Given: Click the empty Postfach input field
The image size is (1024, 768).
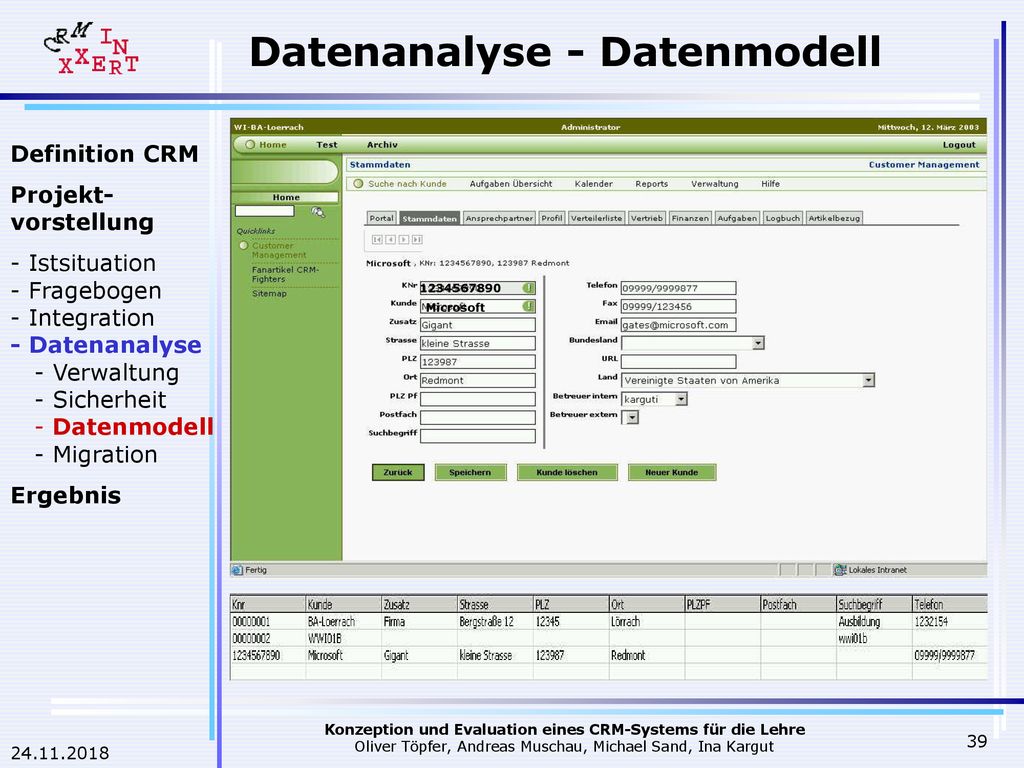Looking at the screenshot, I should (x=477, y=417).
